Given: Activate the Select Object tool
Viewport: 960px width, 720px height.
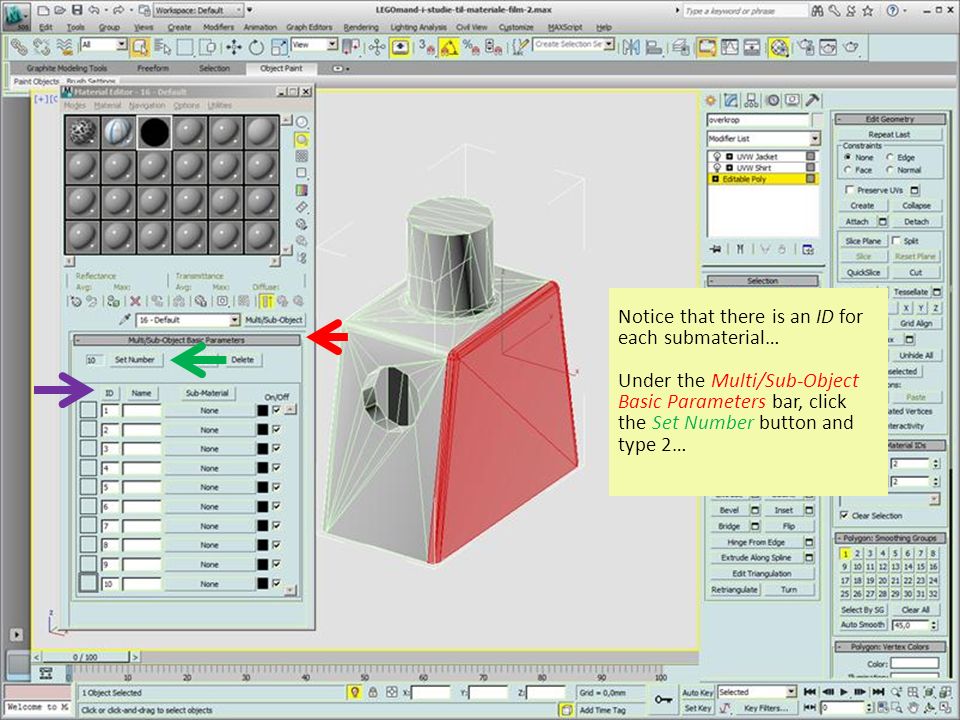Looking at the screenshot, I should click(x=140, y=47).
